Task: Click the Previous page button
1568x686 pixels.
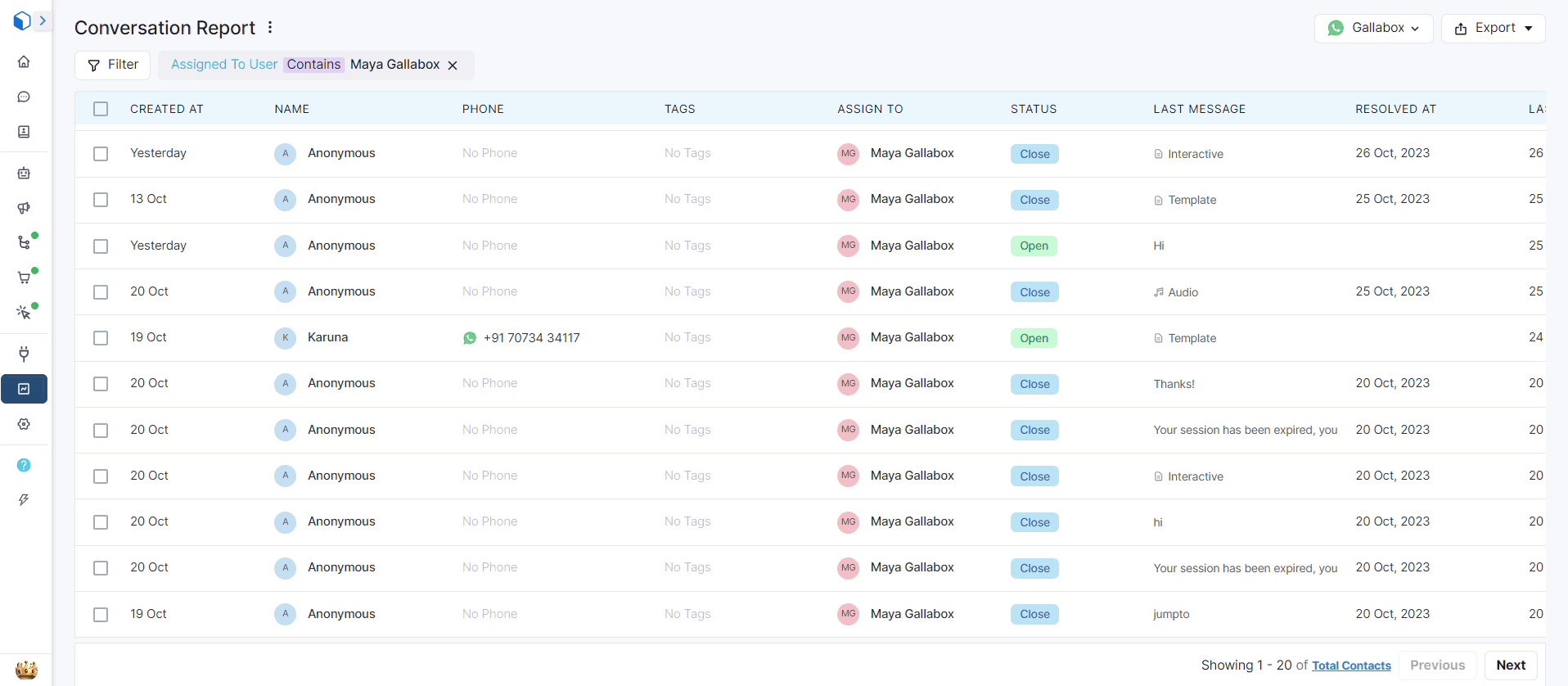Action: tap(1437, 665)
